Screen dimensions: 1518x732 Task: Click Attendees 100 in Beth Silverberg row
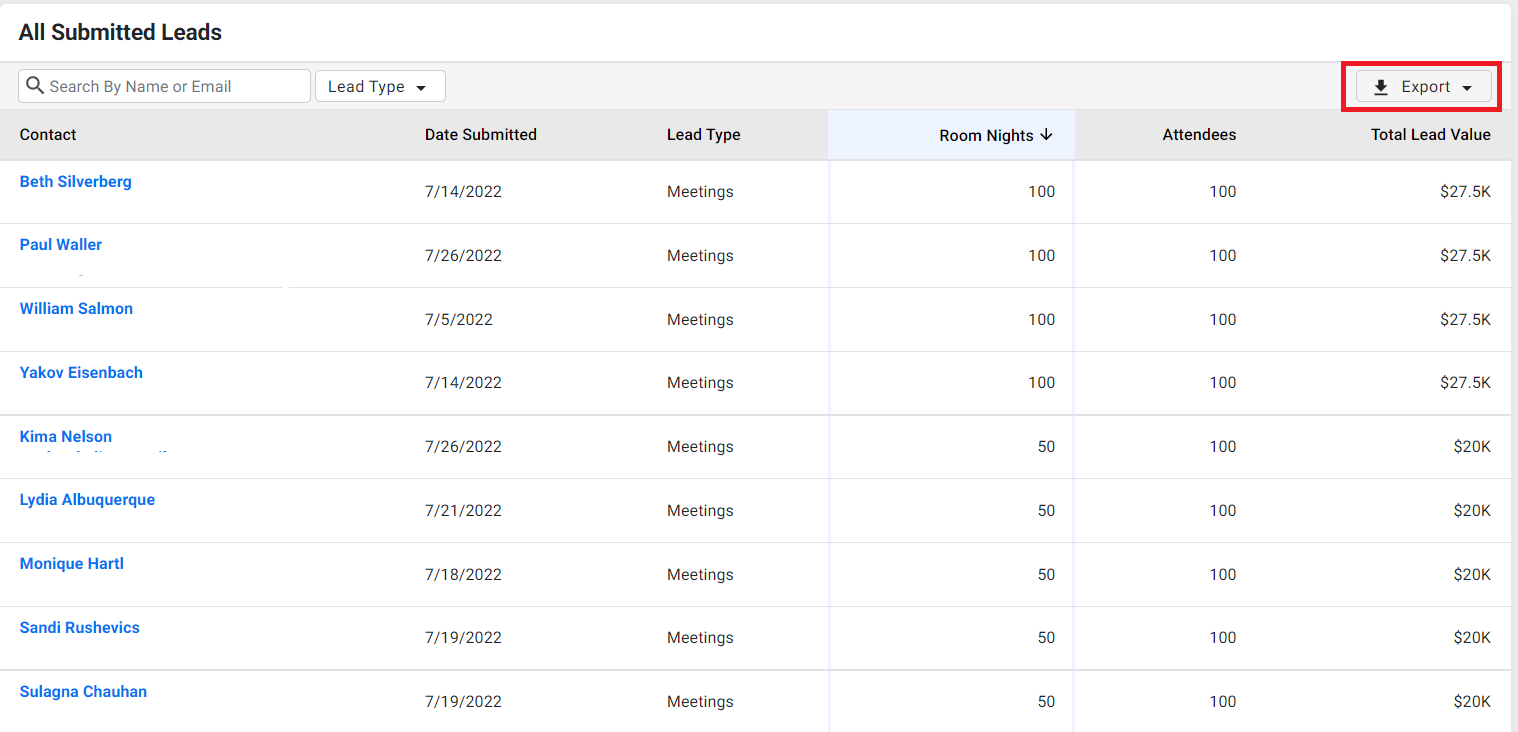(x=1222, y=191)
